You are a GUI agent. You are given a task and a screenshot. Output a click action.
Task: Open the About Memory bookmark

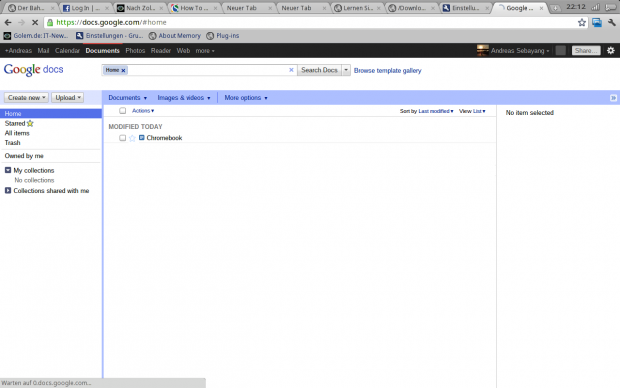pos(175,36)
